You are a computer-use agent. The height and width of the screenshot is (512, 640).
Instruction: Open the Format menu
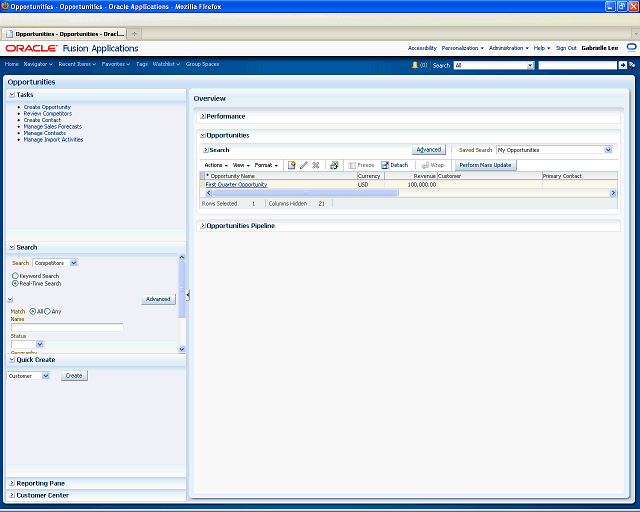click(266, 165)
